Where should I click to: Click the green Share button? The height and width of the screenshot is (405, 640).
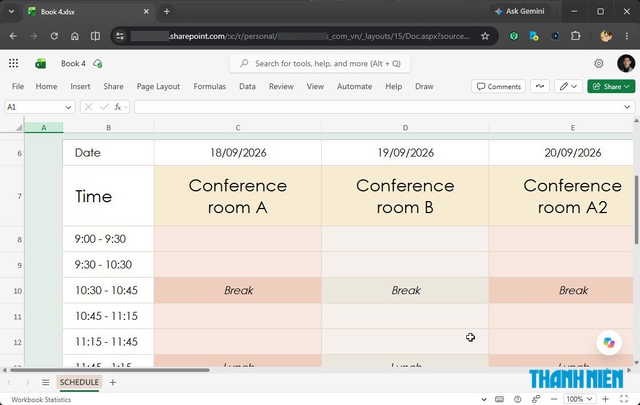(x=611, y=86)
